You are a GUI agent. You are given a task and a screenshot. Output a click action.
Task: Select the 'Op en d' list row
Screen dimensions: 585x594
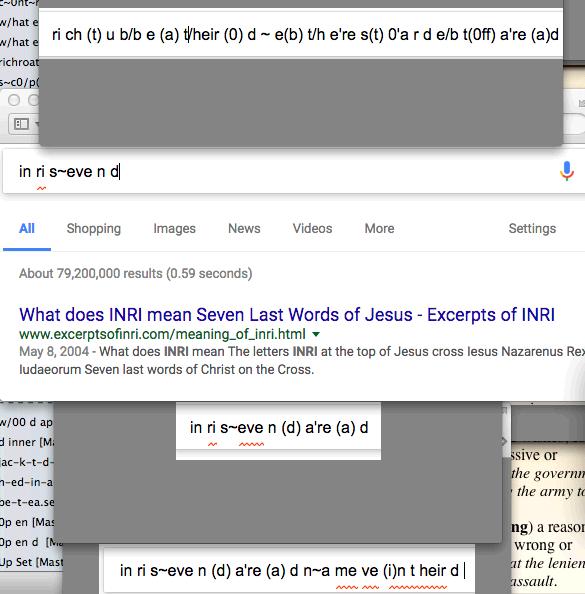[31, 542]
